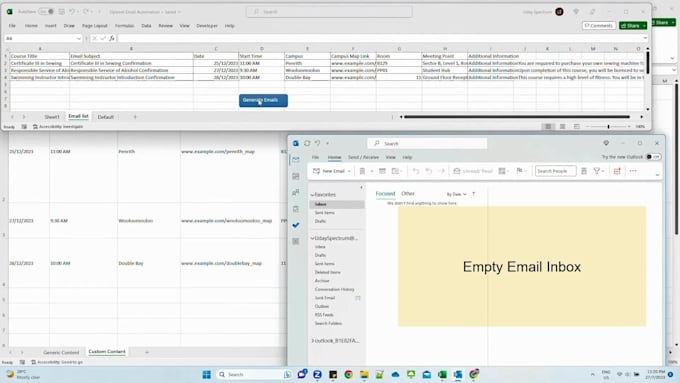The width and height of the screenshot is (680, 383).
Task: Open the People view in Outlook sidebar
Action: (296, 193)
